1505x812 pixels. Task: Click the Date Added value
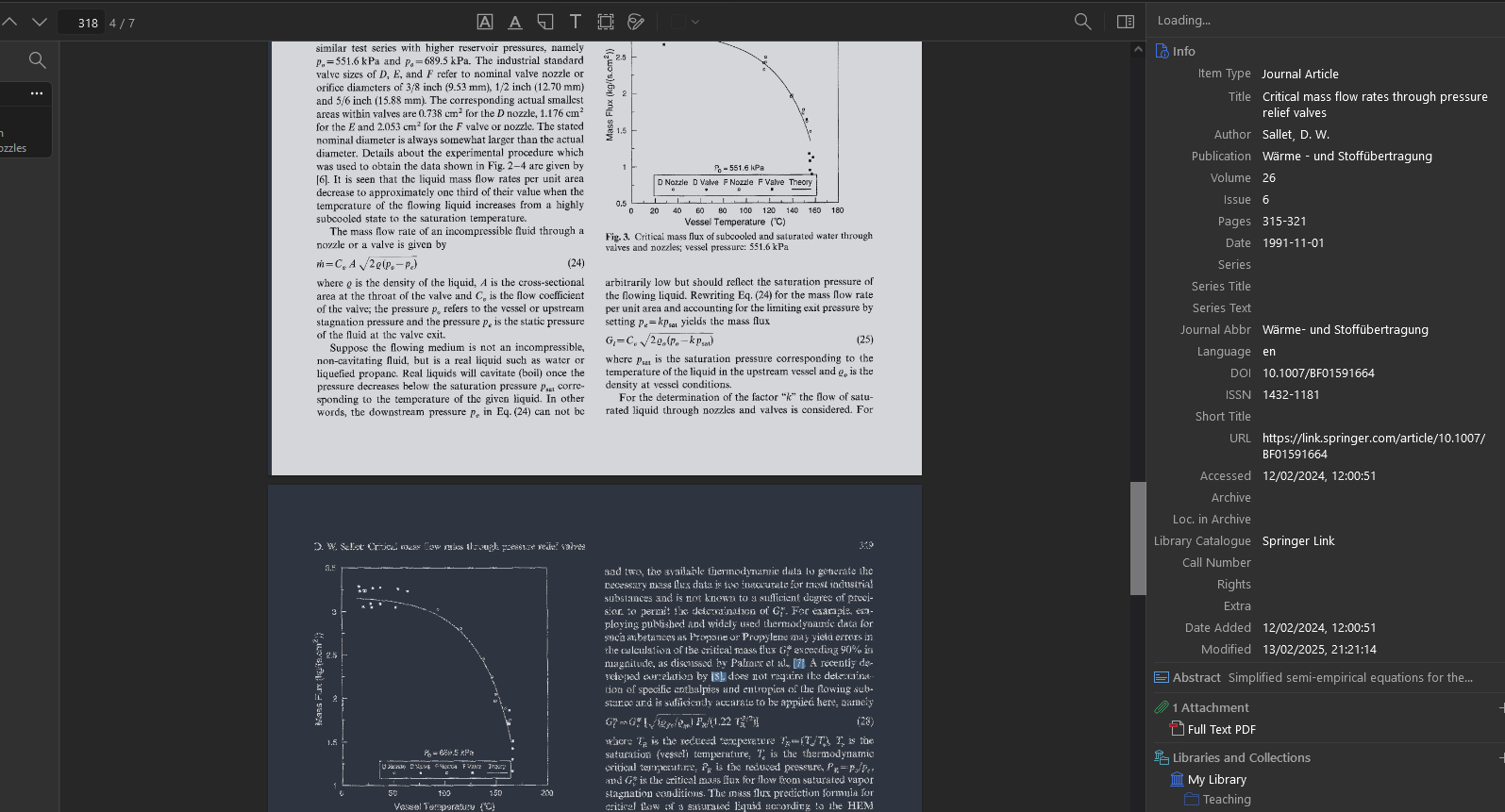(x=1319, y=628)
